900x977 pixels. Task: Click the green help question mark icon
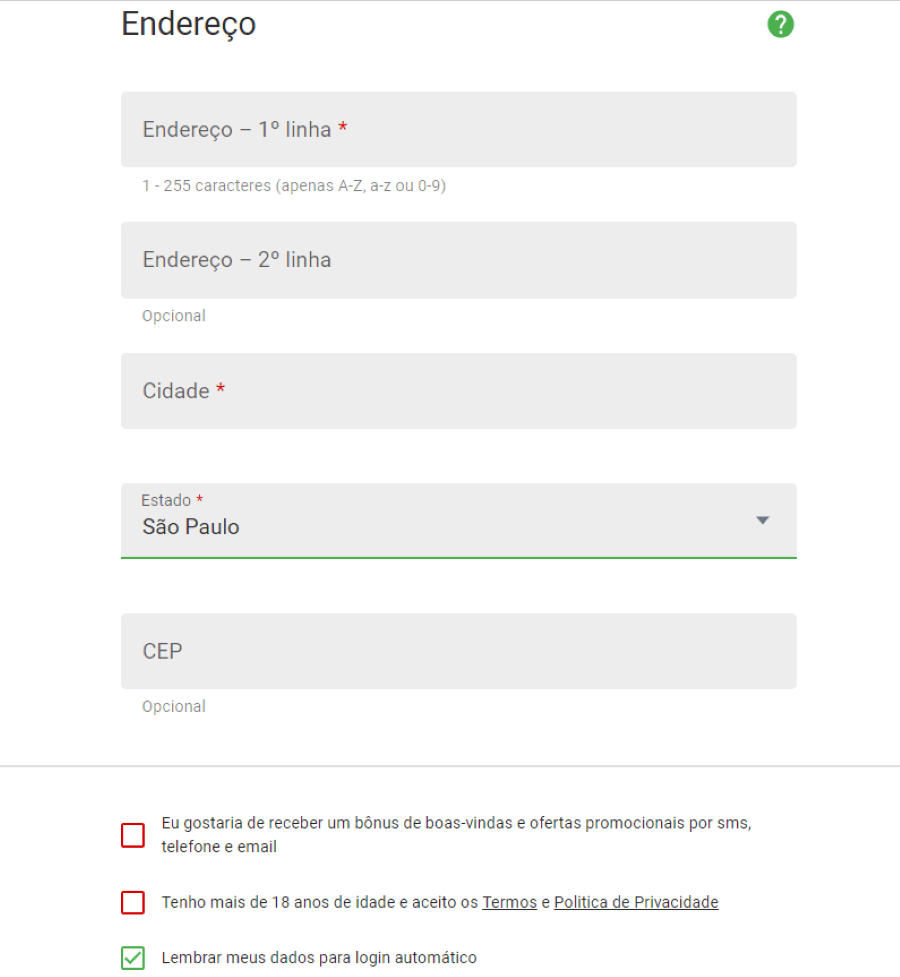coord(780,24)
